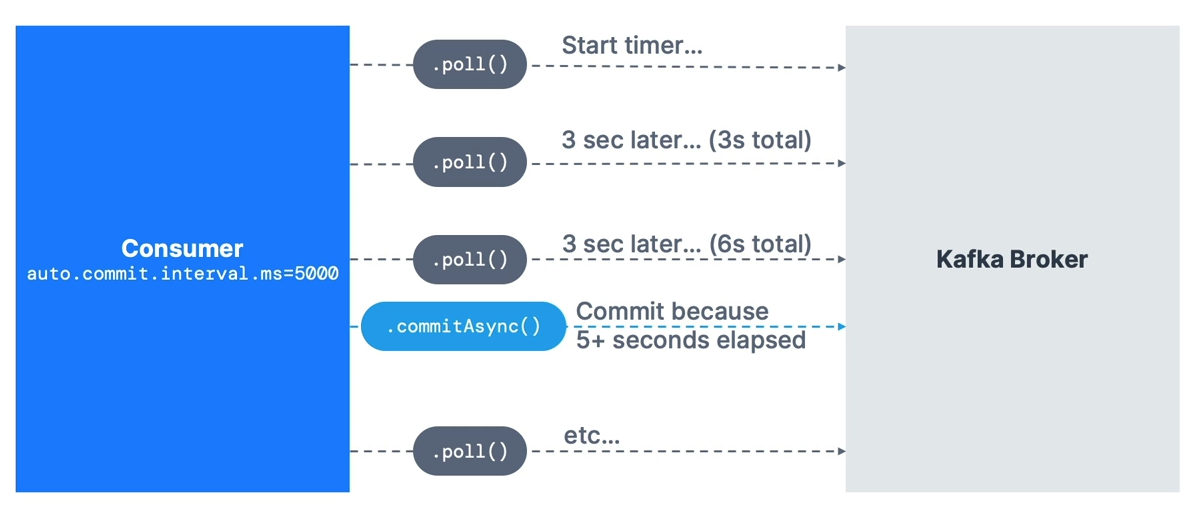Click dashed connector between Consumer and first .poll()

pyautogui.click(x=381, y=65)
